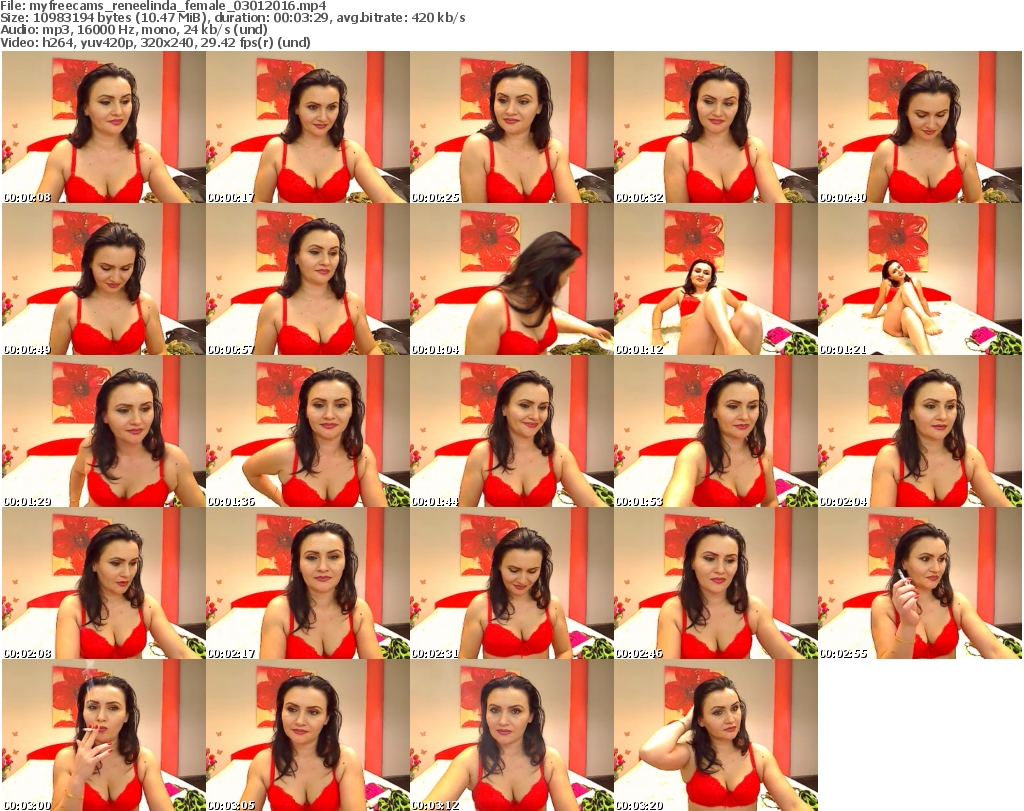Select the thumbnail timestamped 00:01:44

click(x=512, y=431)
